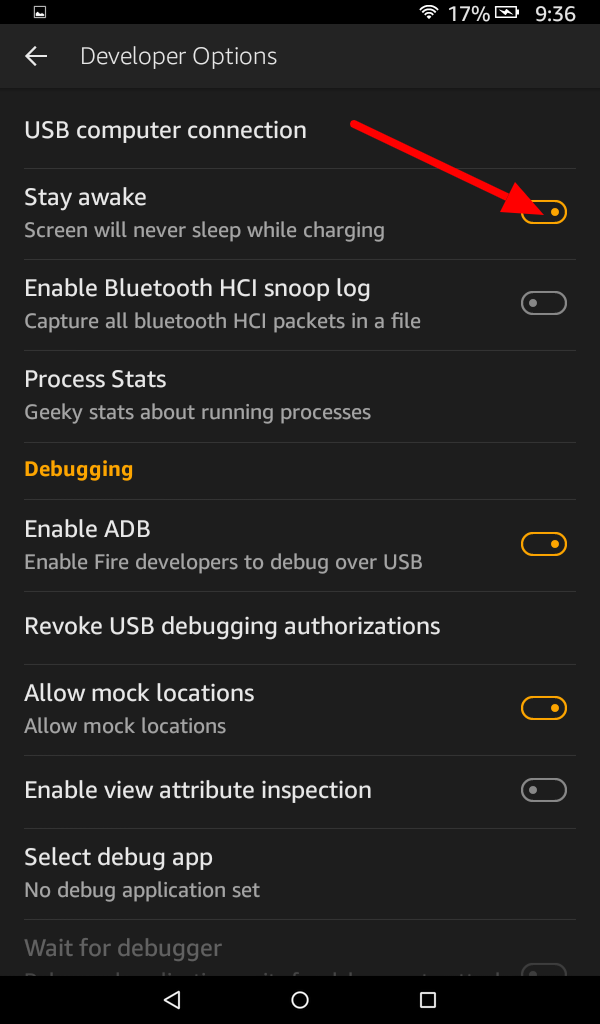Tap the Wait for debugger option
600x1024 pixels.
123,948
